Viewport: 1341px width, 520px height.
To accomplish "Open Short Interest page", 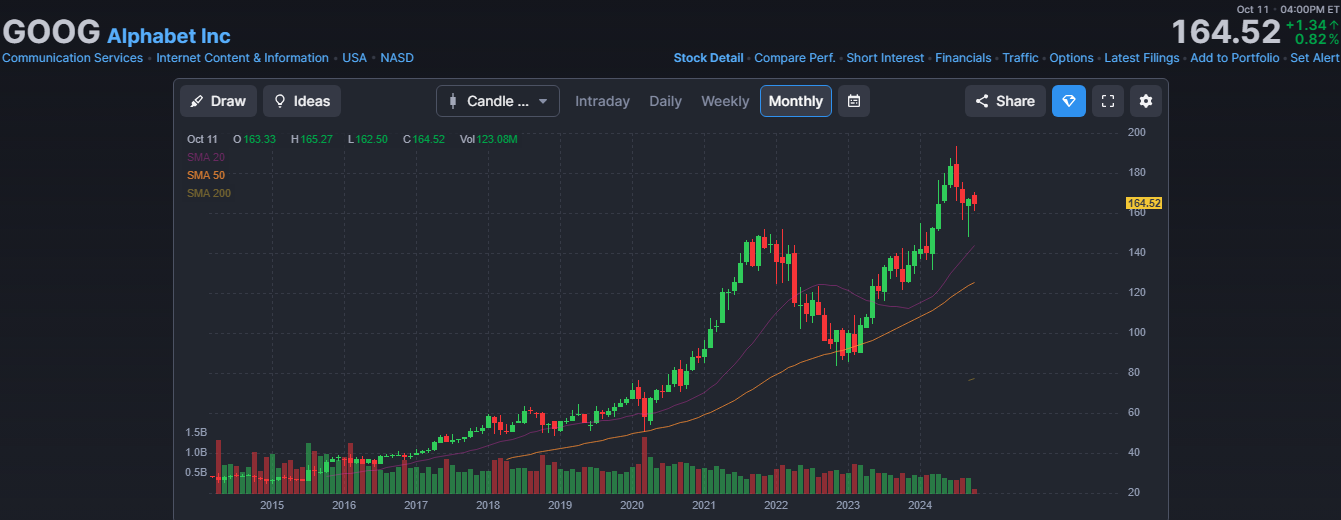I will [885, 58].
